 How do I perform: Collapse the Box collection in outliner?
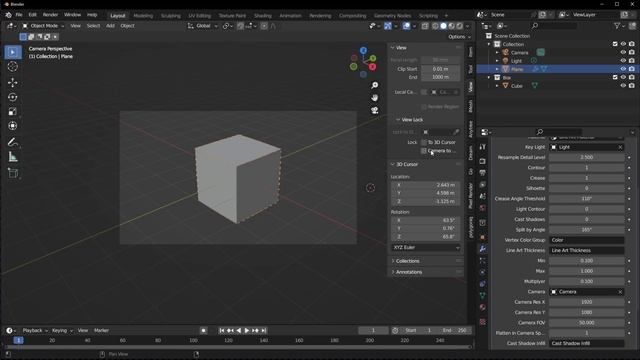pos(489,77)
